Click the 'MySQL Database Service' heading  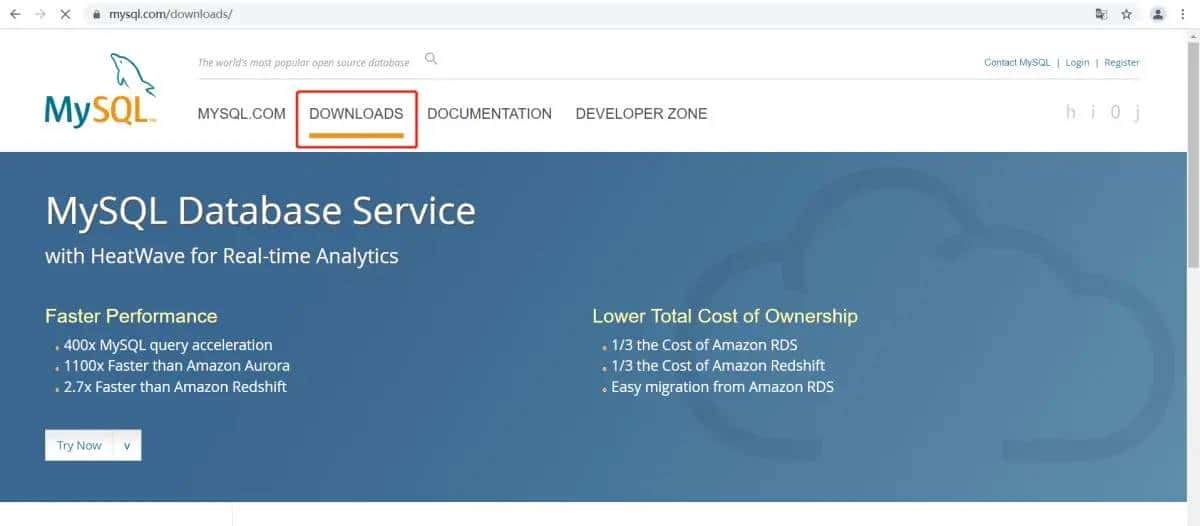click(260, 211)
